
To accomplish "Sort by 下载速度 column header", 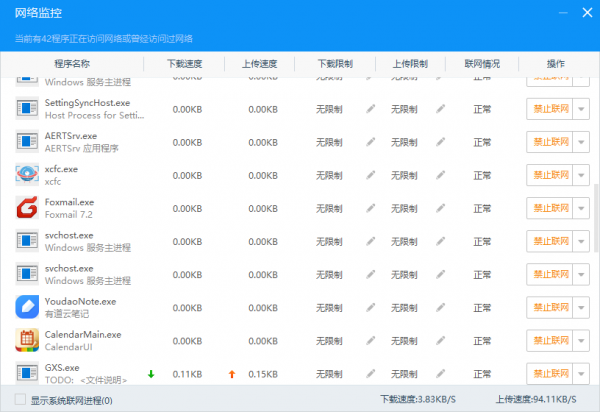I will 186,63.
